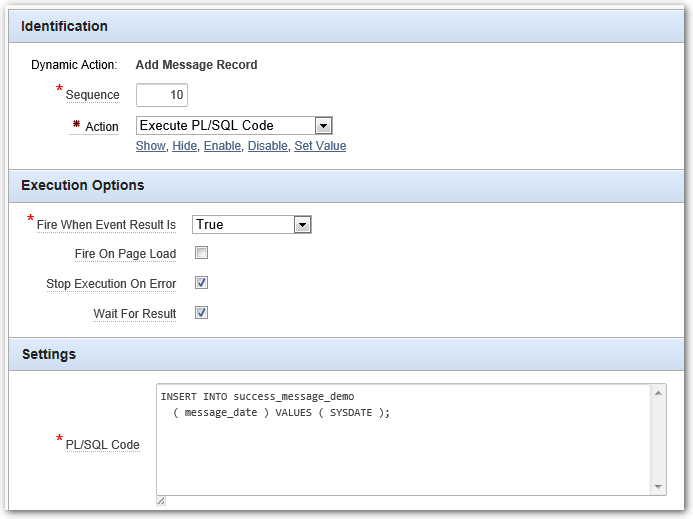693x519 pixels.
Task: Click the Set Value quick link
Action: [x=320, y=146]
